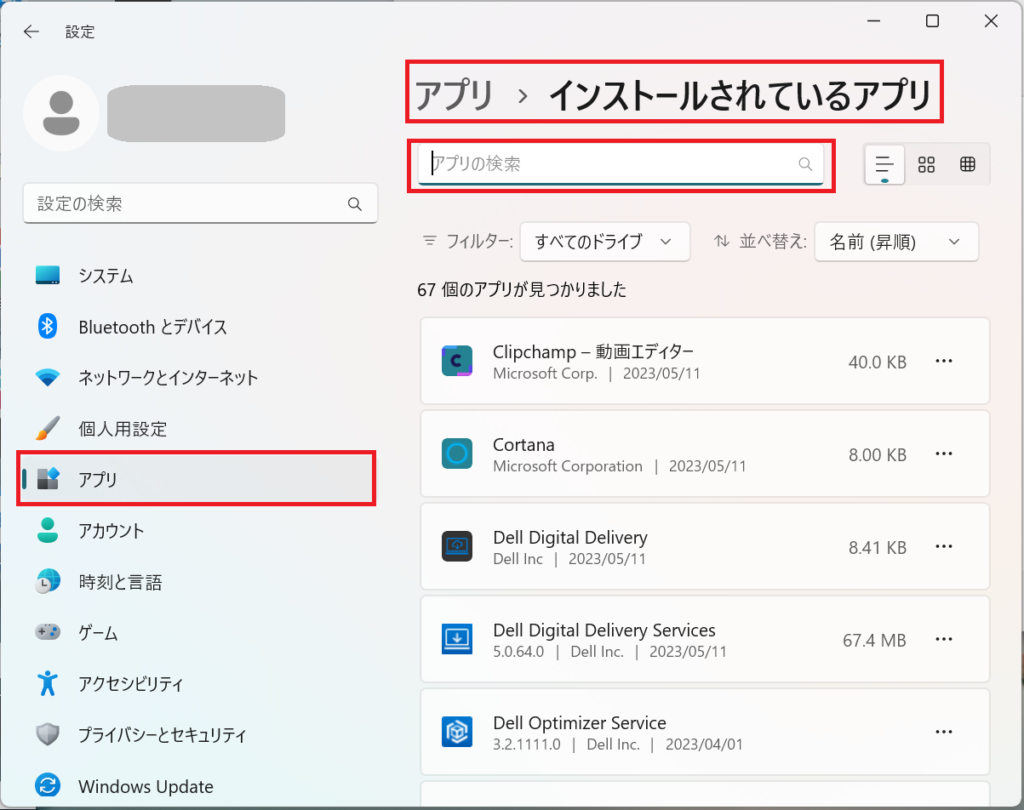Open more options for Dell Optimizer Service
The height and width of the screenshot is (810, 1024).
click(x=944, y=732)
